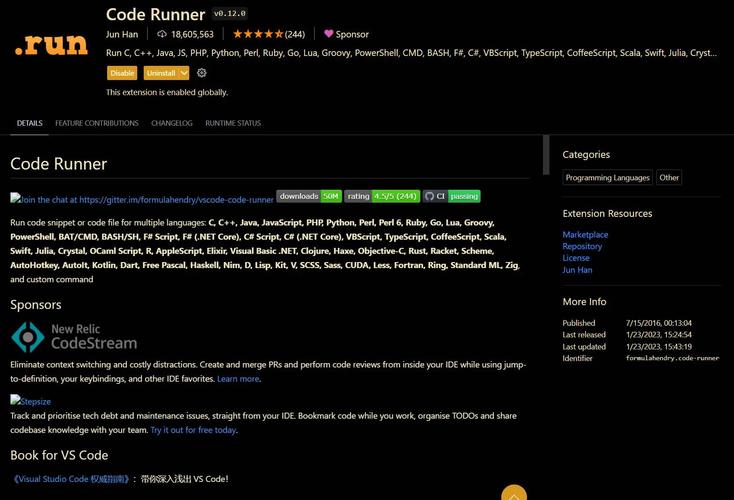Uninstall the Code Runner extension
The image size is (734, 500).
161,73
